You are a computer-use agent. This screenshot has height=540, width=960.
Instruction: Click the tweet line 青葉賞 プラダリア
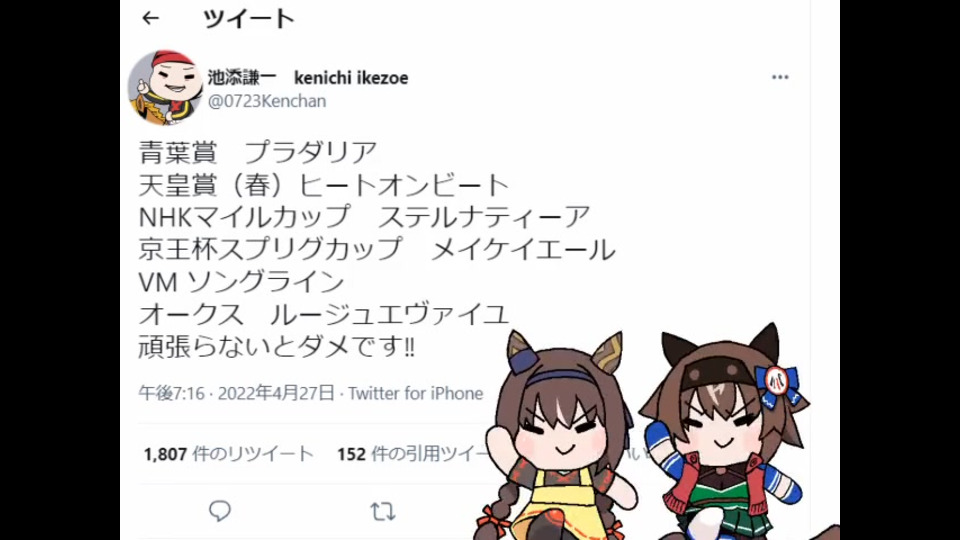[258, 152]
